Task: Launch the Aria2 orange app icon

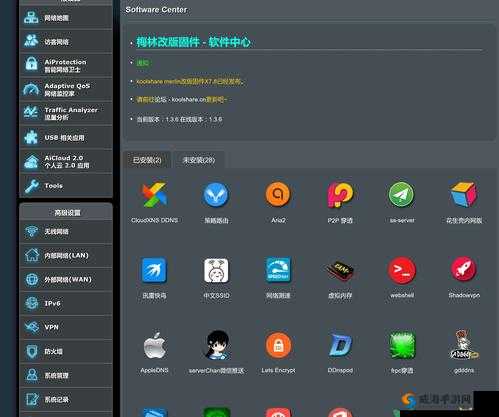Action: [278, 194]
